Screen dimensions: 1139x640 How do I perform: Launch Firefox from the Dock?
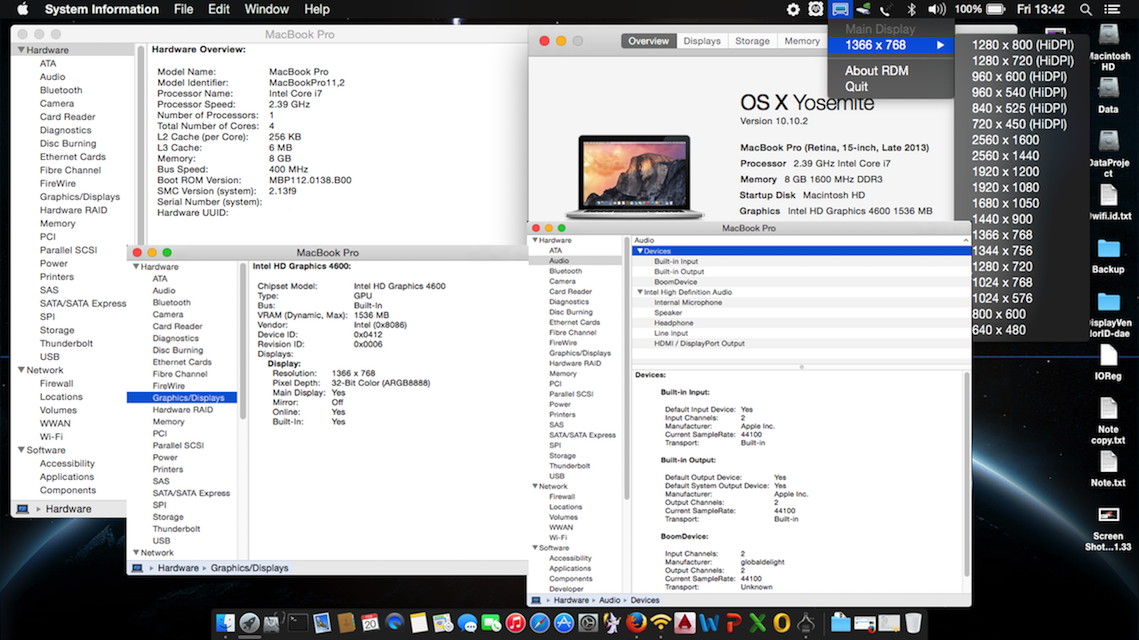click(x=636, y=623)
